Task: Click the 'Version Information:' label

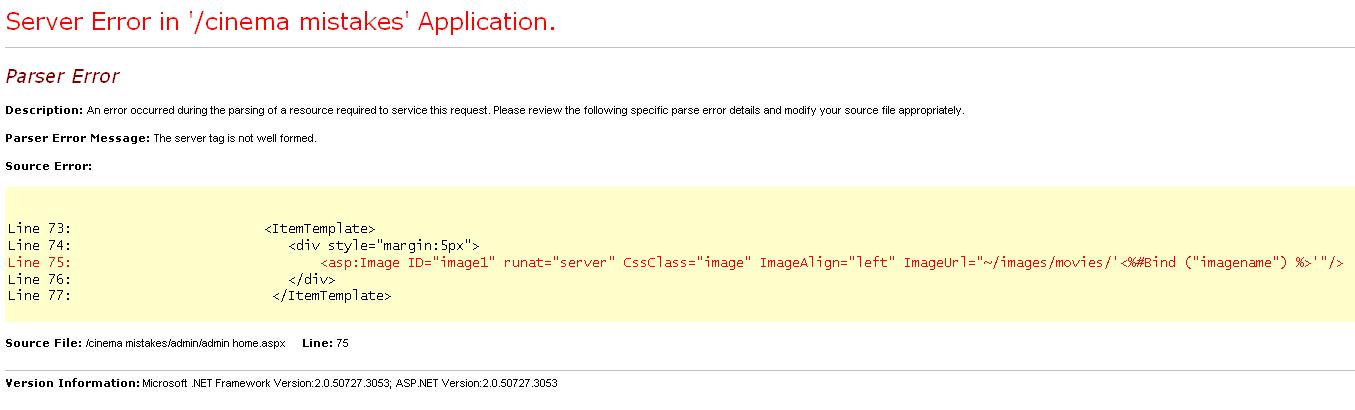Action: pyautogui.click(x=72, y=383)
